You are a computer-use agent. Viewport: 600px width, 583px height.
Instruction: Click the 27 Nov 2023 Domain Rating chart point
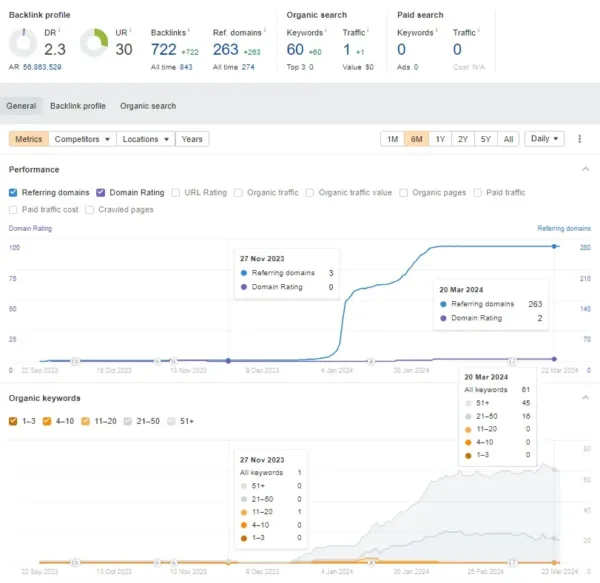pyautogui.click(x=228, y=361)
